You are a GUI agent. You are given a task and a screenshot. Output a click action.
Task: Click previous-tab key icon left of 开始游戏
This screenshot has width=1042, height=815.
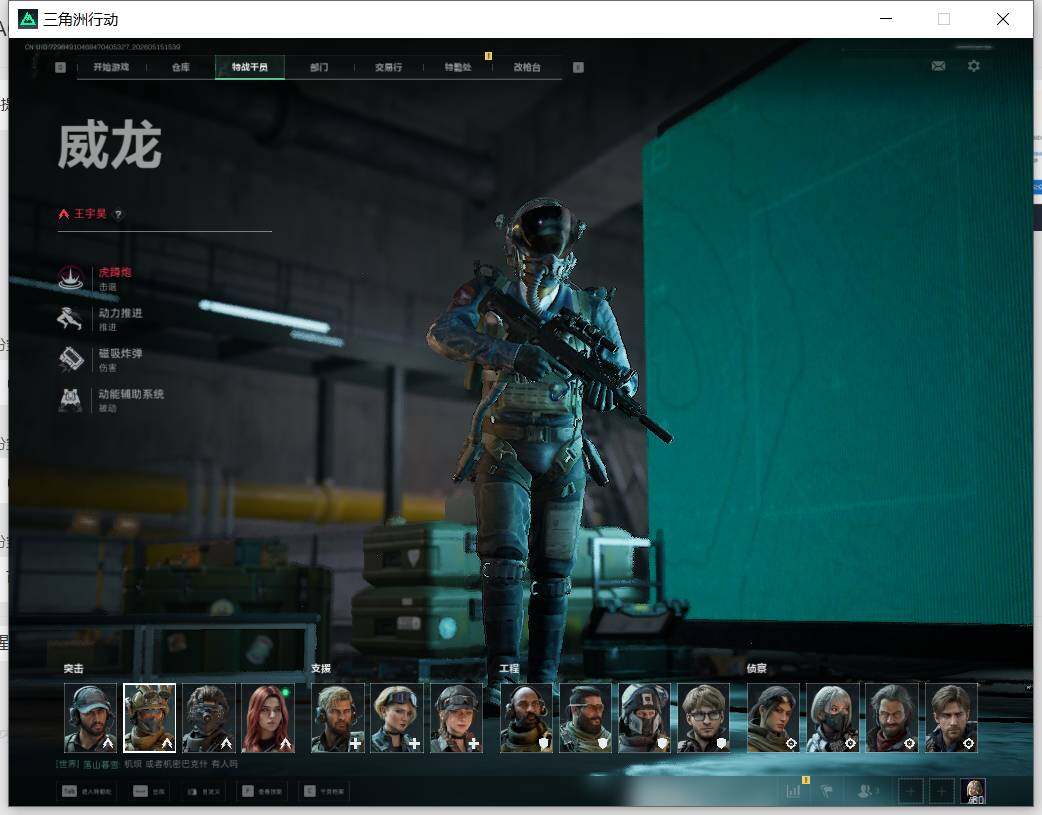coord(60,67)
